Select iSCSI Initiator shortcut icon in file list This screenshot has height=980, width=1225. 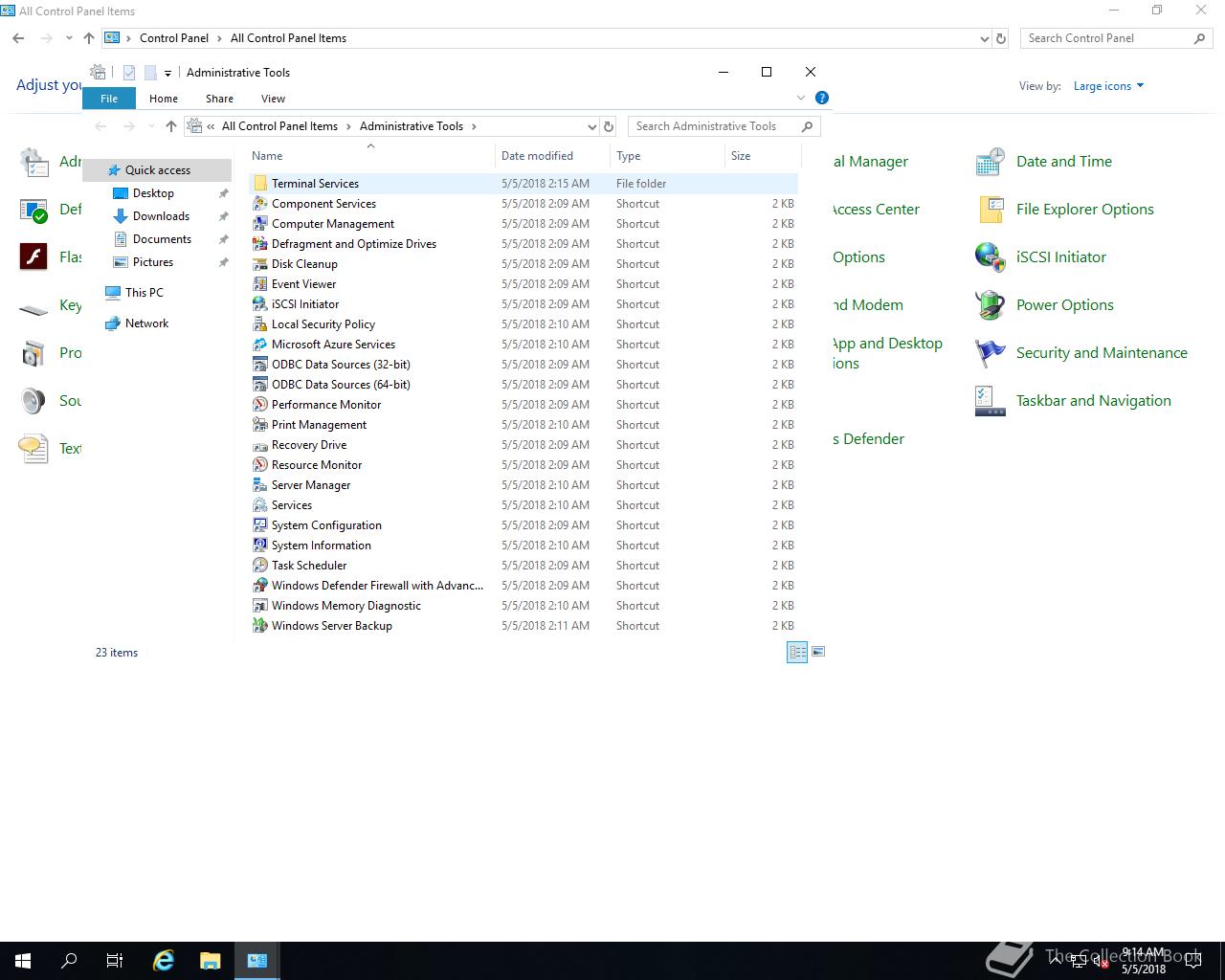pos(260,304)
